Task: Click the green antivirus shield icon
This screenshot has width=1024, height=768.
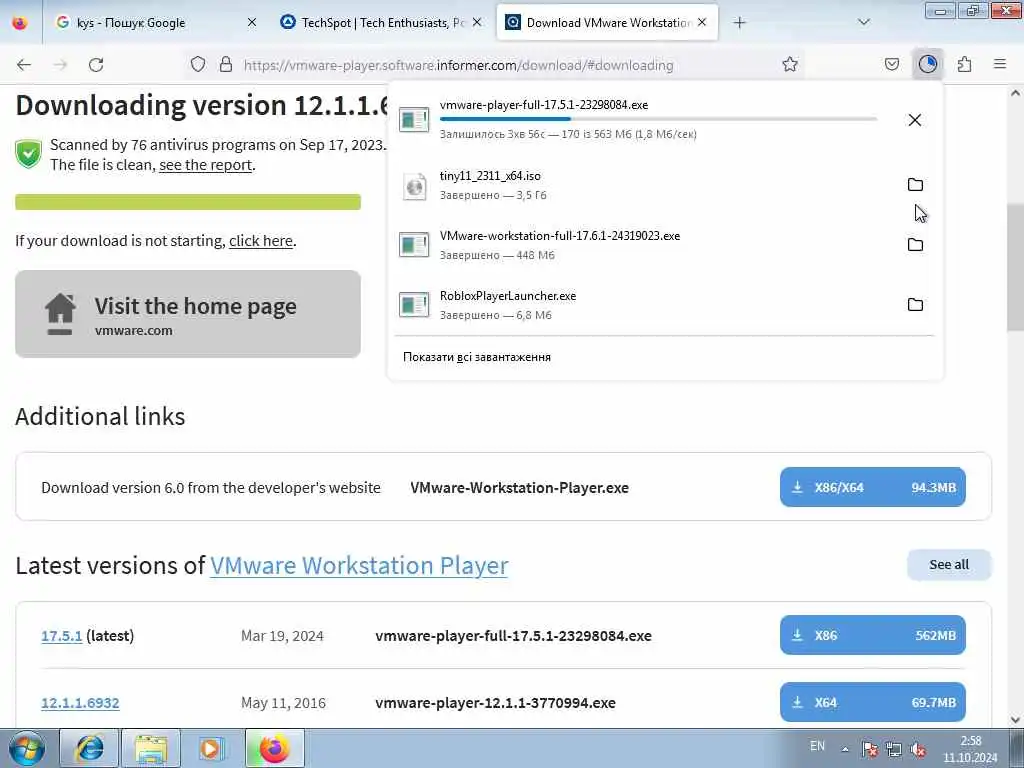Action: pos(28,154)
